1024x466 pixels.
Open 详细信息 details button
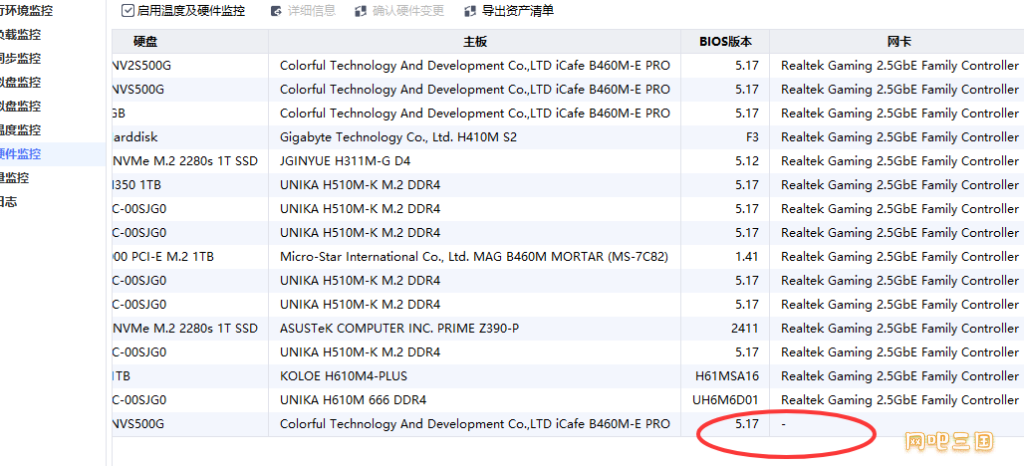click(x=303, y=11)
